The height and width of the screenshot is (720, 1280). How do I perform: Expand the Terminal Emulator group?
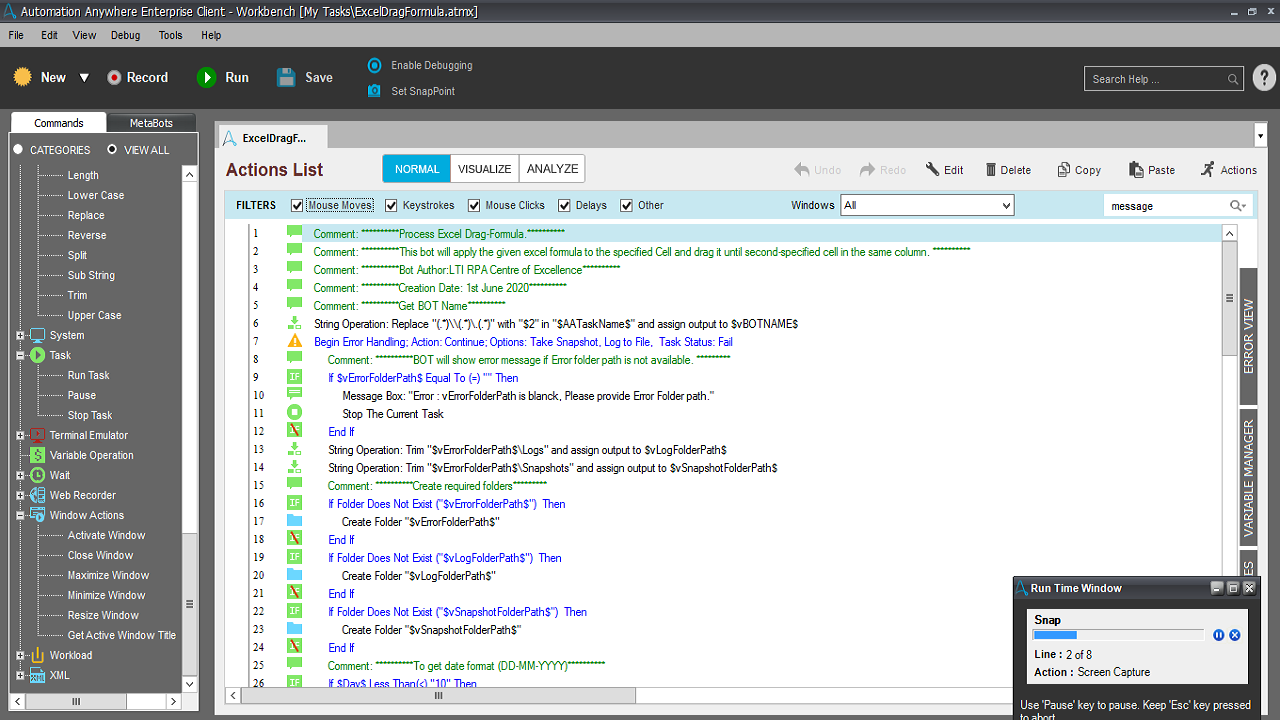pyautogui.click(x=20, y=436)
